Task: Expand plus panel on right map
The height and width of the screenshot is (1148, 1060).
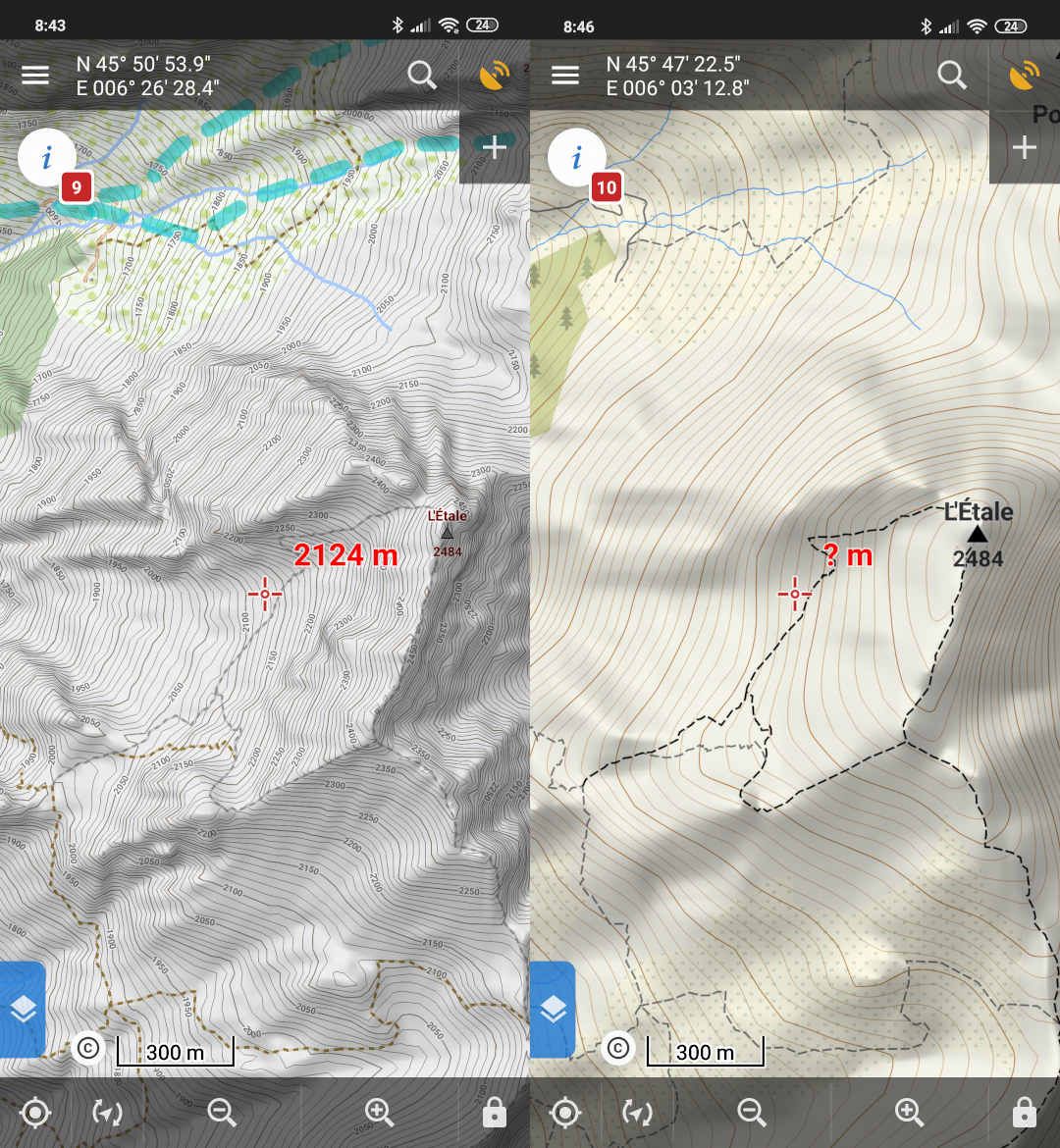Action: coord(1025,147)
